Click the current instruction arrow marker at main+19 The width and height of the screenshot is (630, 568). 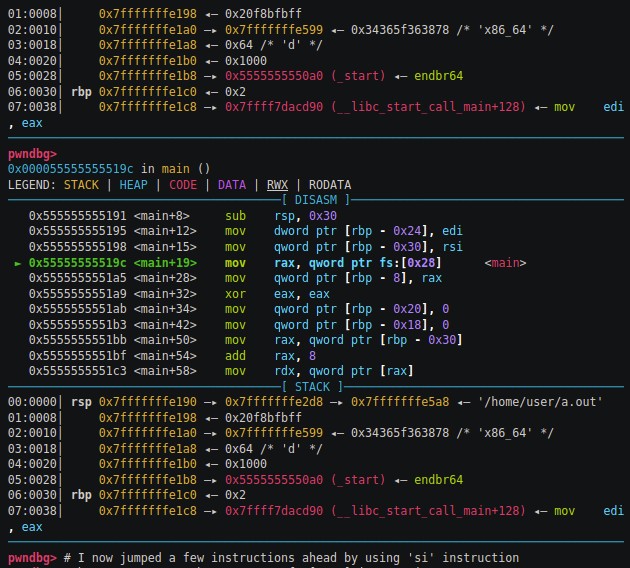coord(18,263)
